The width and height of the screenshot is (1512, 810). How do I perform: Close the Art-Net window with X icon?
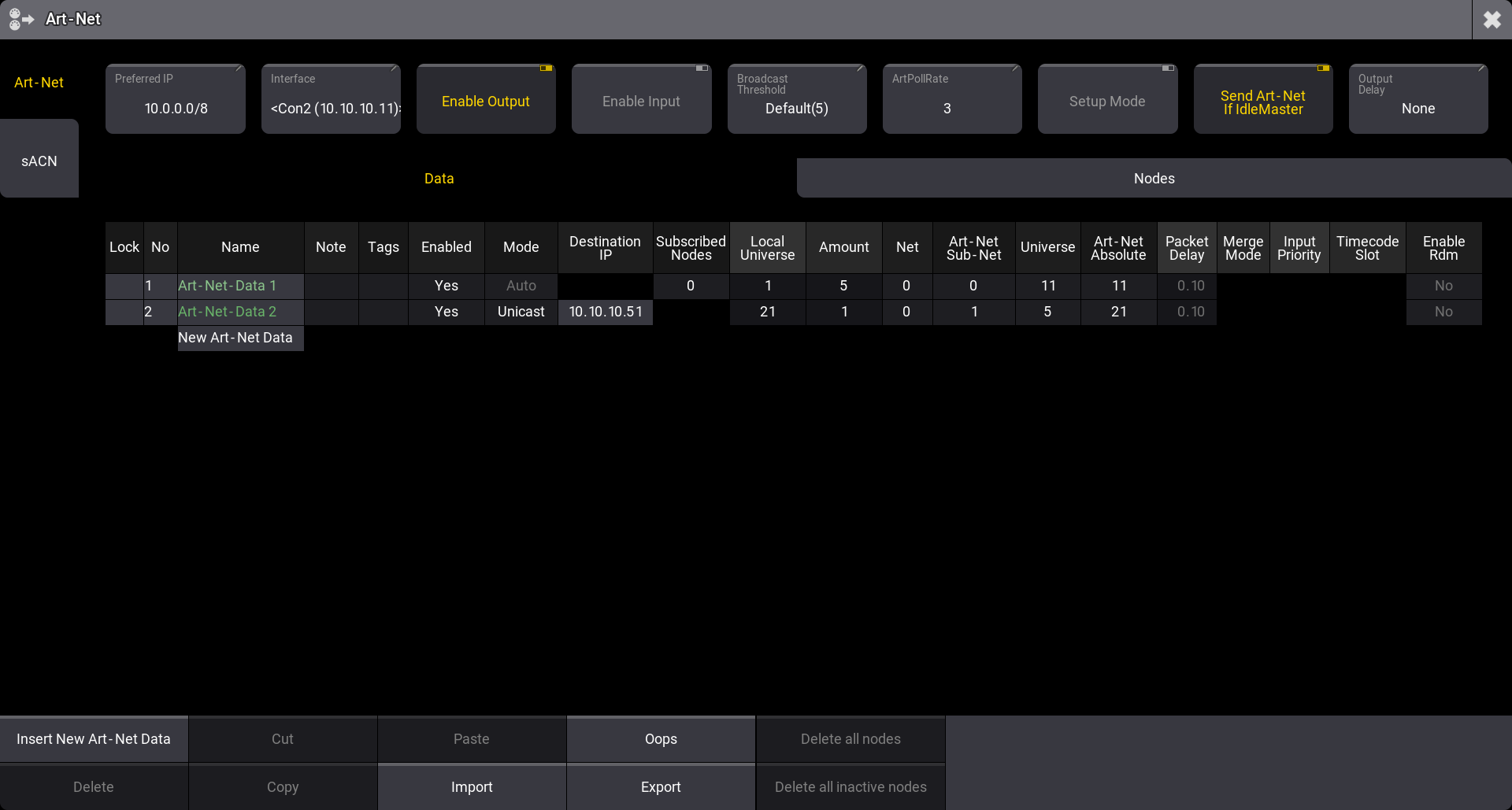click(x=1492, y=20)
